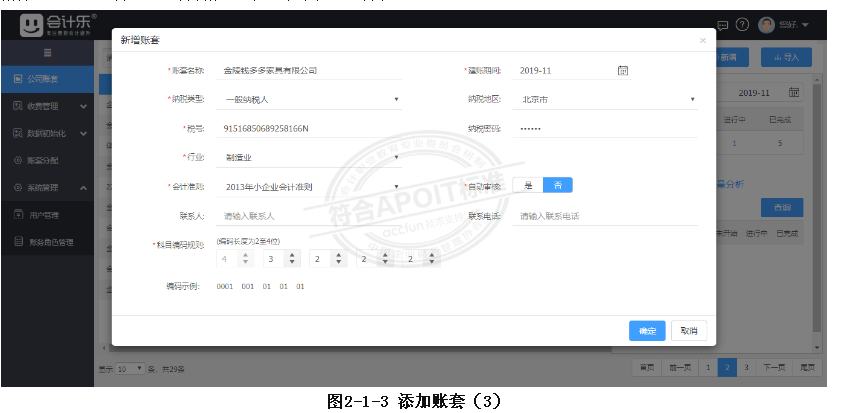Close the 新增账套 dialog with X

click(703, 40)
